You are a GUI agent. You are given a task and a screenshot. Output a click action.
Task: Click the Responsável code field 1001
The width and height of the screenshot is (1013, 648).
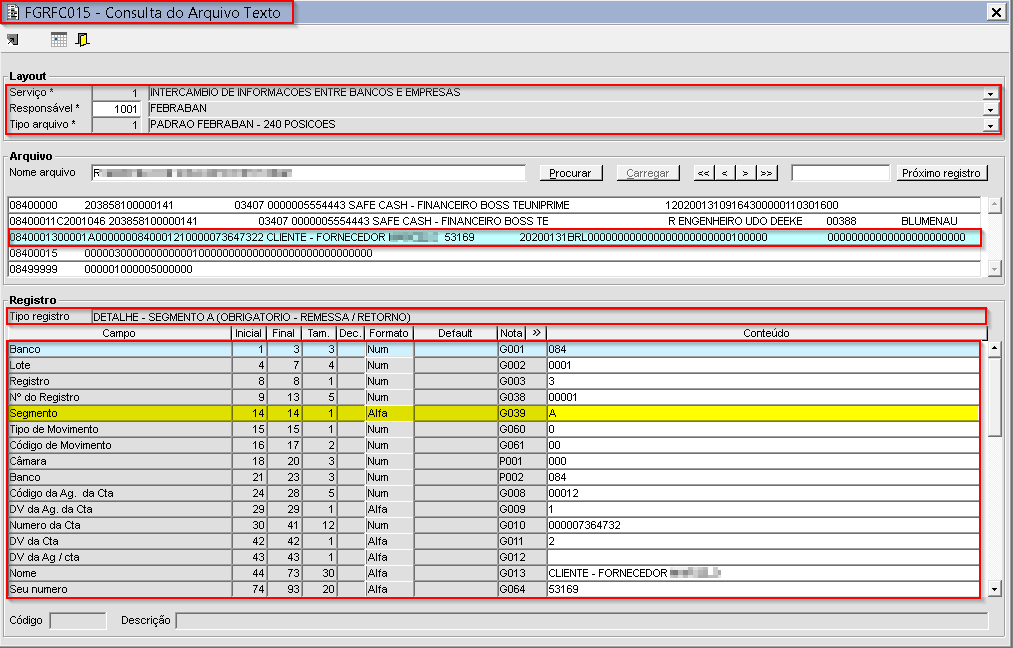point(118,109)
